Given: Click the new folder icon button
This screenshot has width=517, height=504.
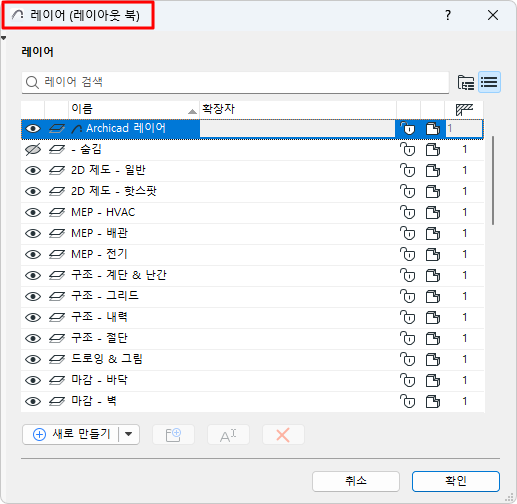Looking at the screenshot, I should click(x=173, y=435).
